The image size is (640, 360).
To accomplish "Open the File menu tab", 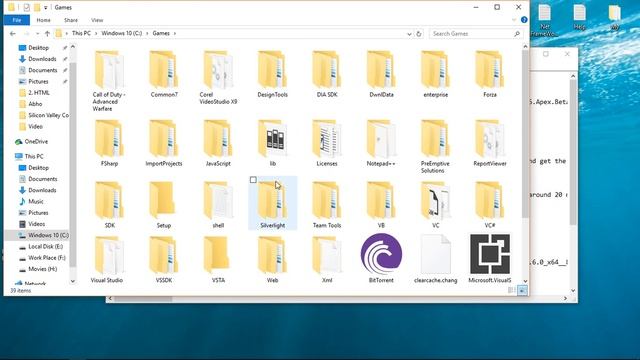I will click(x=17, y=20).
